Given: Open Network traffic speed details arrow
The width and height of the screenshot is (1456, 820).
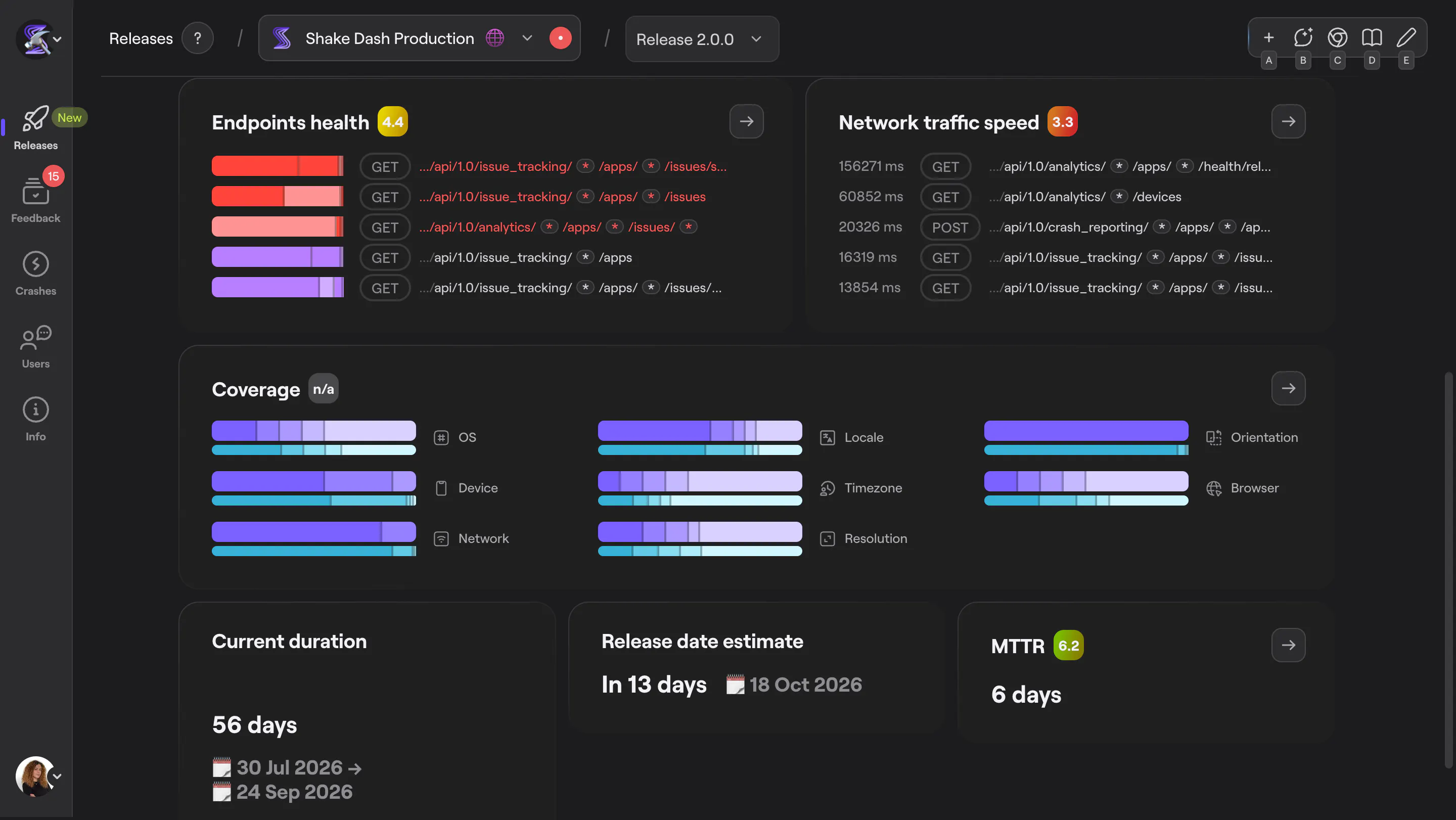Looking at the screenshot, I should pos(1288,121).
